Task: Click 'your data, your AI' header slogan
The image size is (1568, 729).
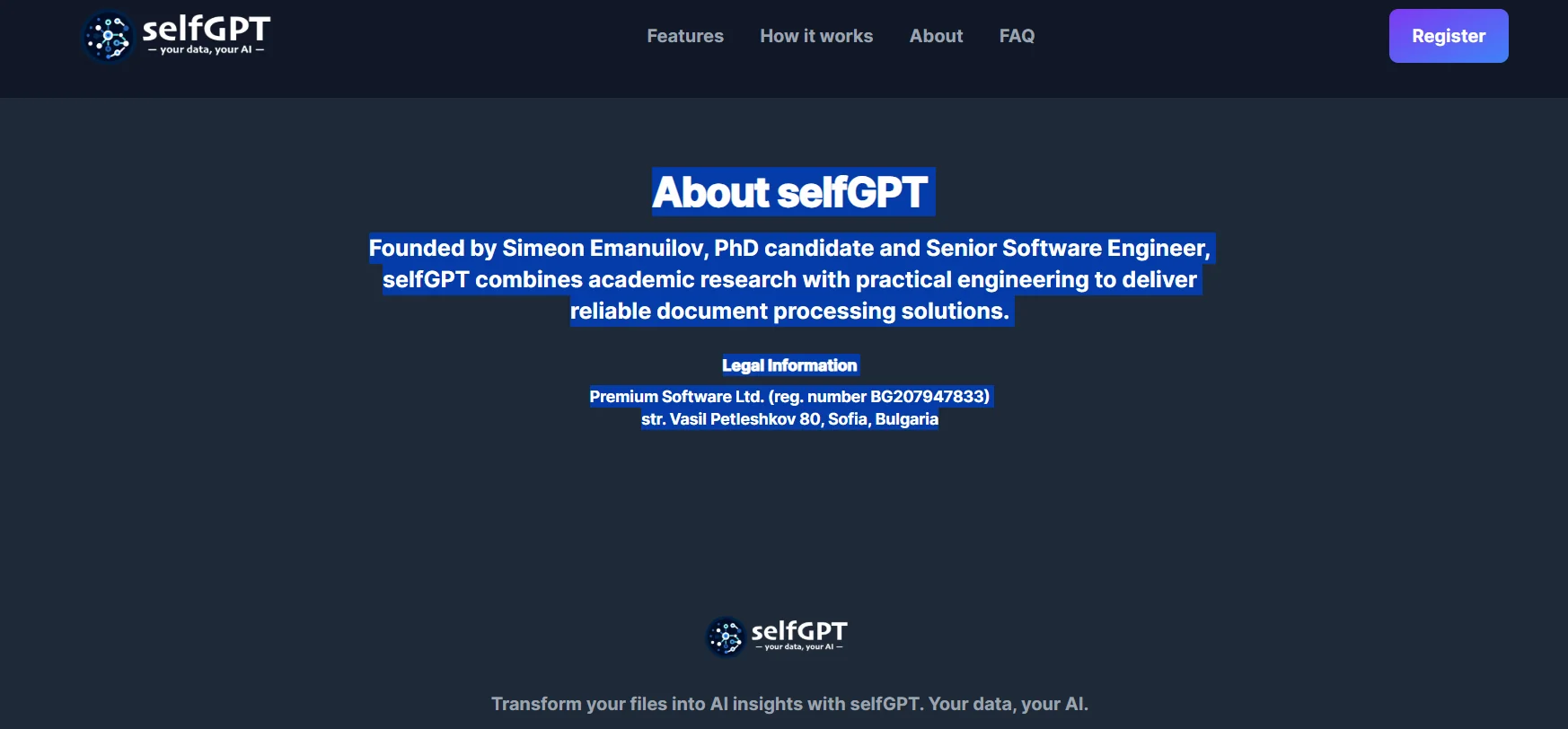Action: (206, 50)
